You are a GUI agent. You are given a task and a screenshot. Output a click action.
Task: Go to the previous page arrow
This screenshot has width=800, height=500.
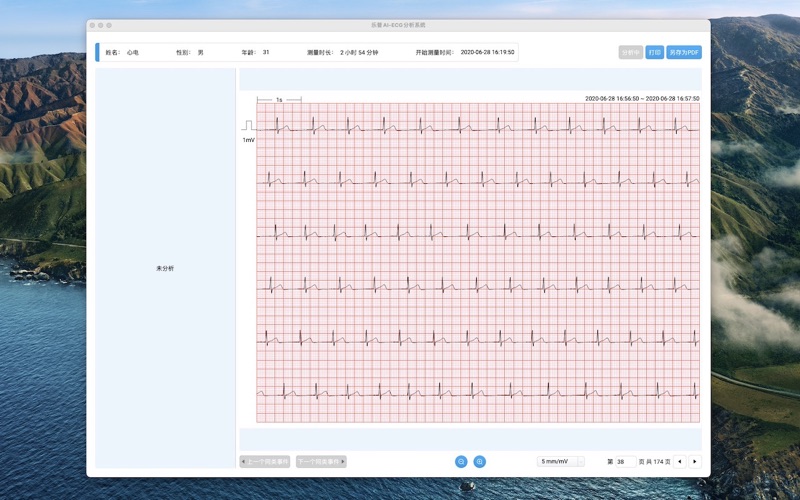pyautogui.click(x=680, y=461)
